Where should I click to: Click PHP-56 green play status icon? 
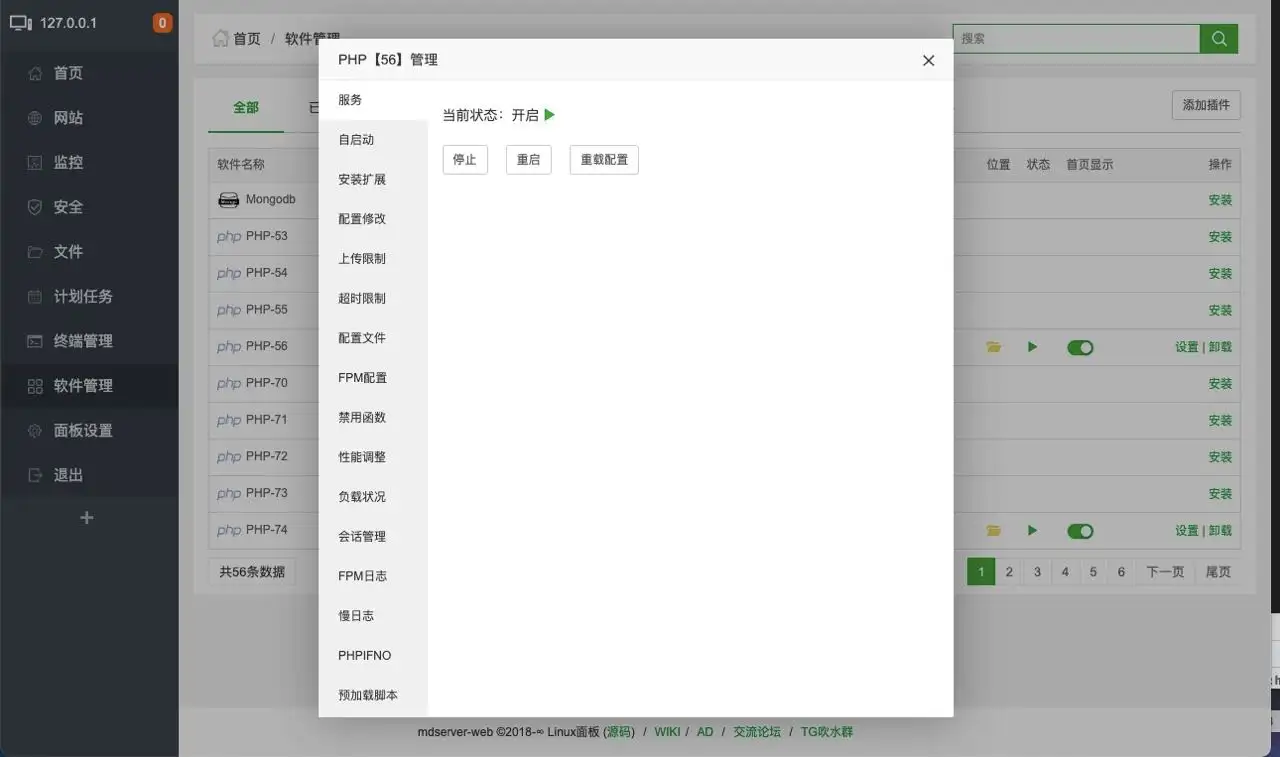(x=1032, y=347)
